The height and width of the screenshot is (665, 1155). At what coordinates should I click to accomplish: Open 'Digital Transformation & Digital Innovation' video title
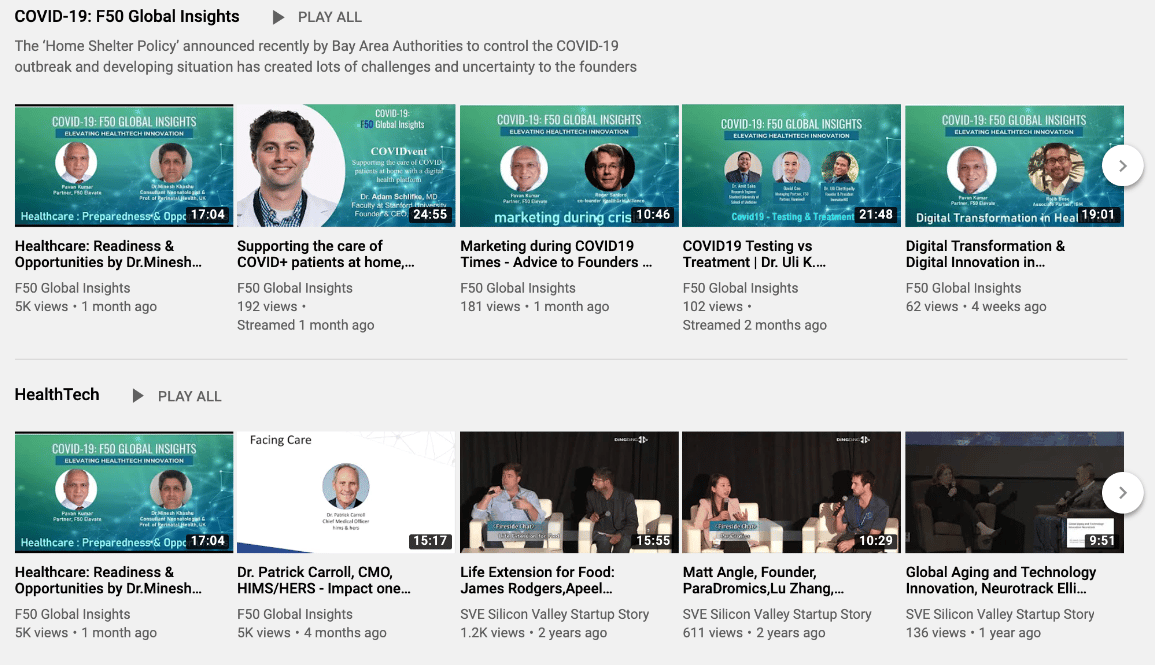pyautogui.click(x=986, y=254)
